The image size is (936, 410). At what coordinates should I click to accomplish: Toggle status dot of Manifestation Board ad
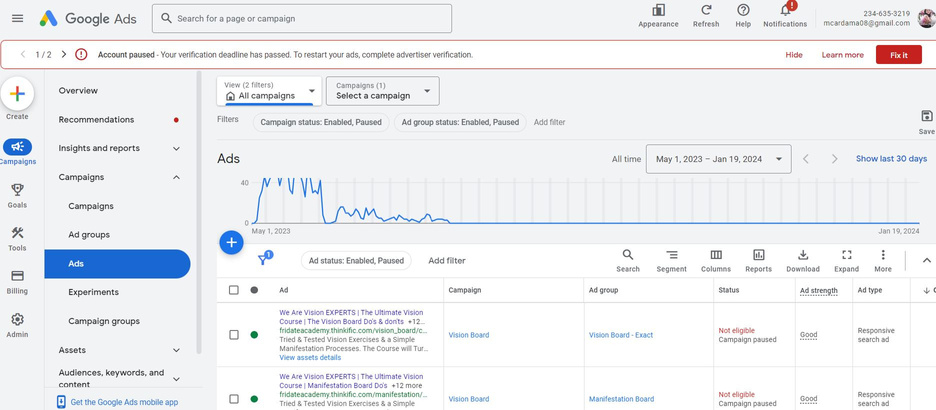pyautogui.click(x=254, y=399)
